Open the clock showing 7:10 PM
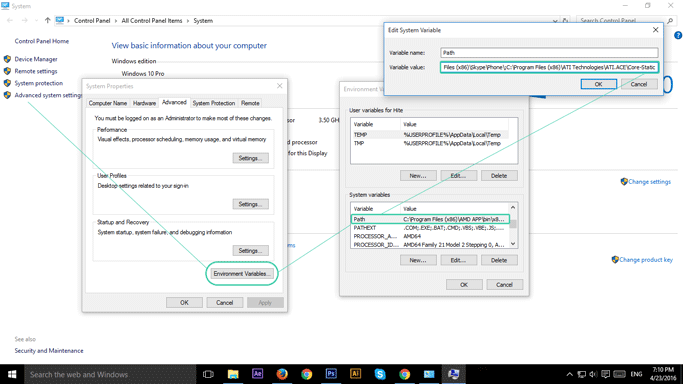Viewport: 683px width, 384px height. [x=662, y=374]
